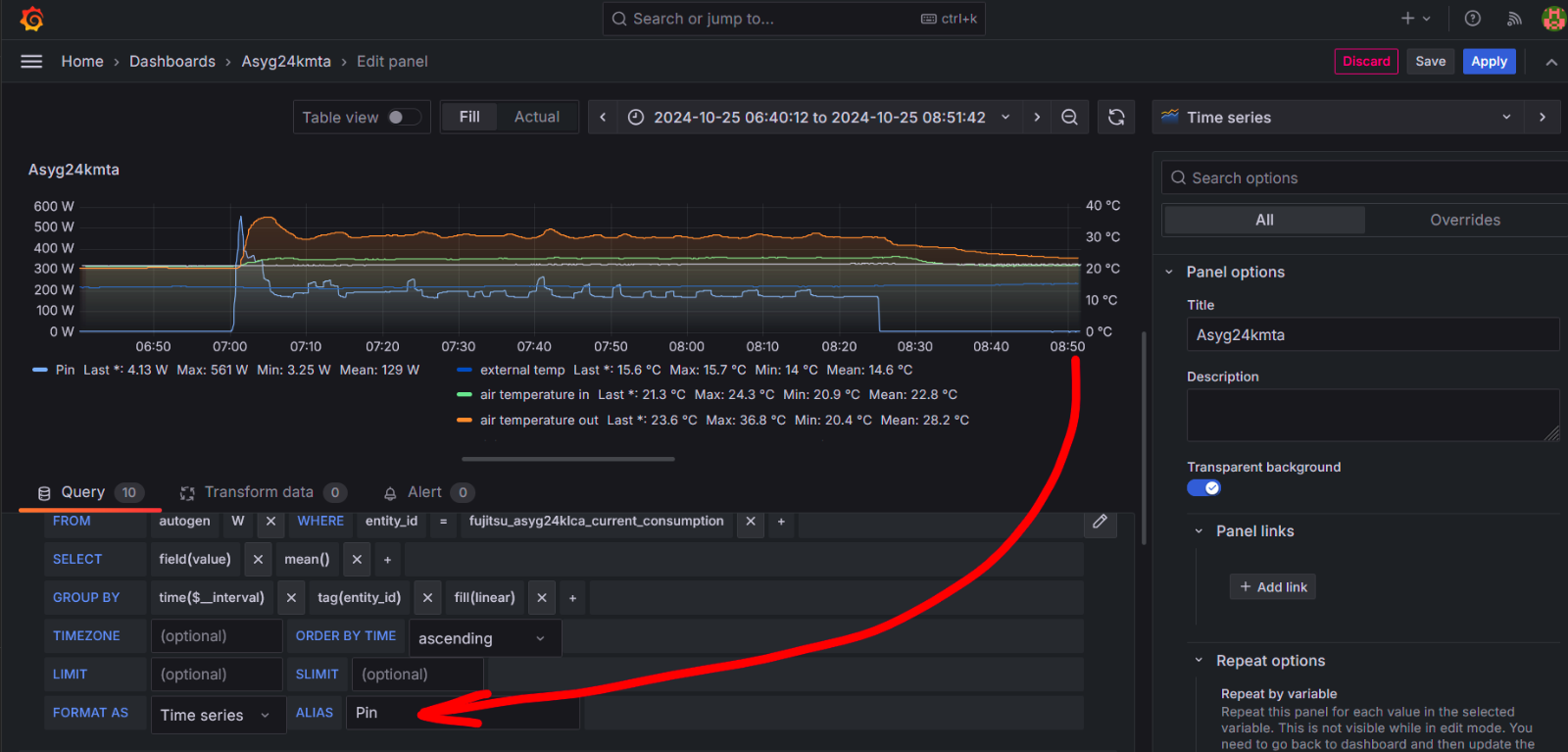Disable the Transparent background toggle

coord(1203,488)
